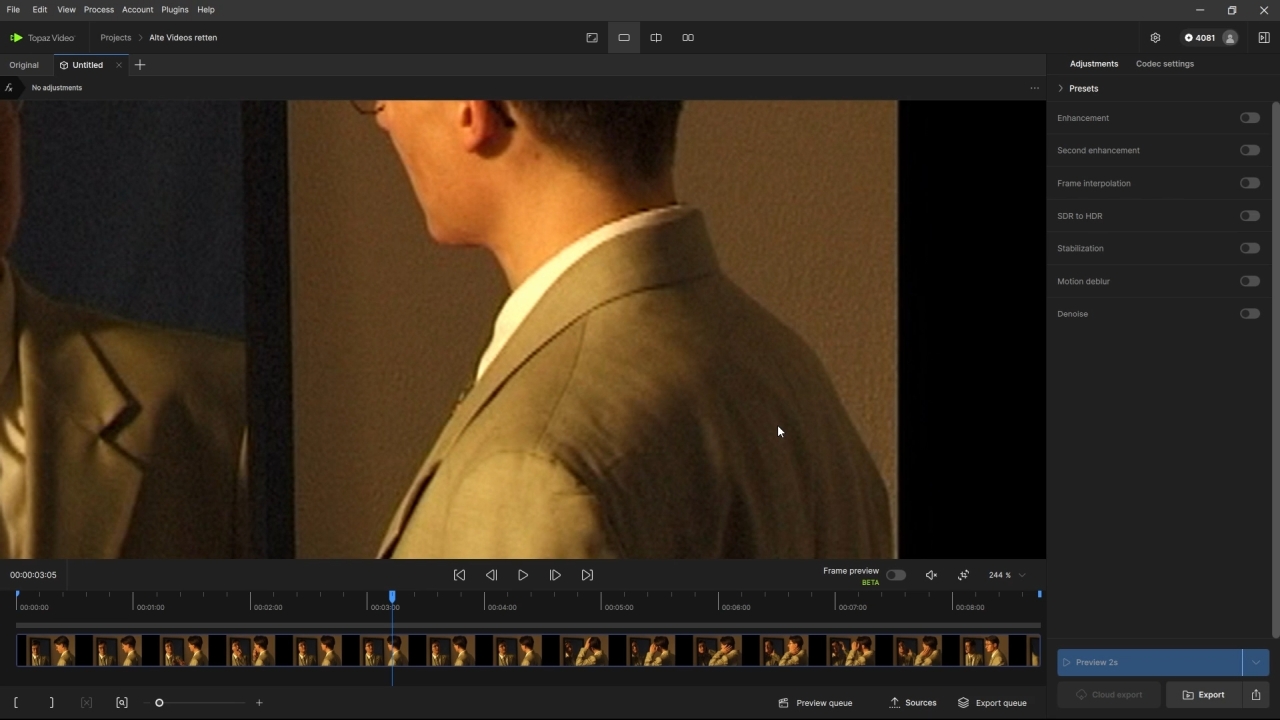Set the trim in-point bracket
The height and width of the screenshot is (720, 1280).
(x=16, y=703)
